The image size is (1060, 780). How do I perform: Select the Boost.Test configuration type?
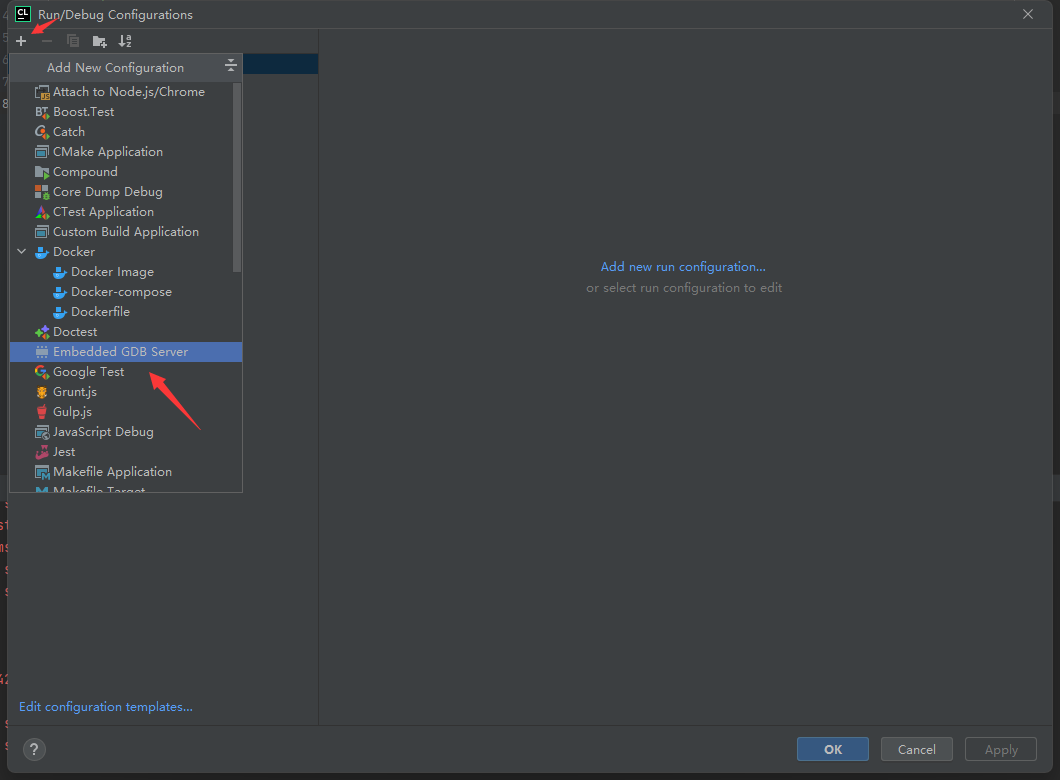click(x=126, y=112)
